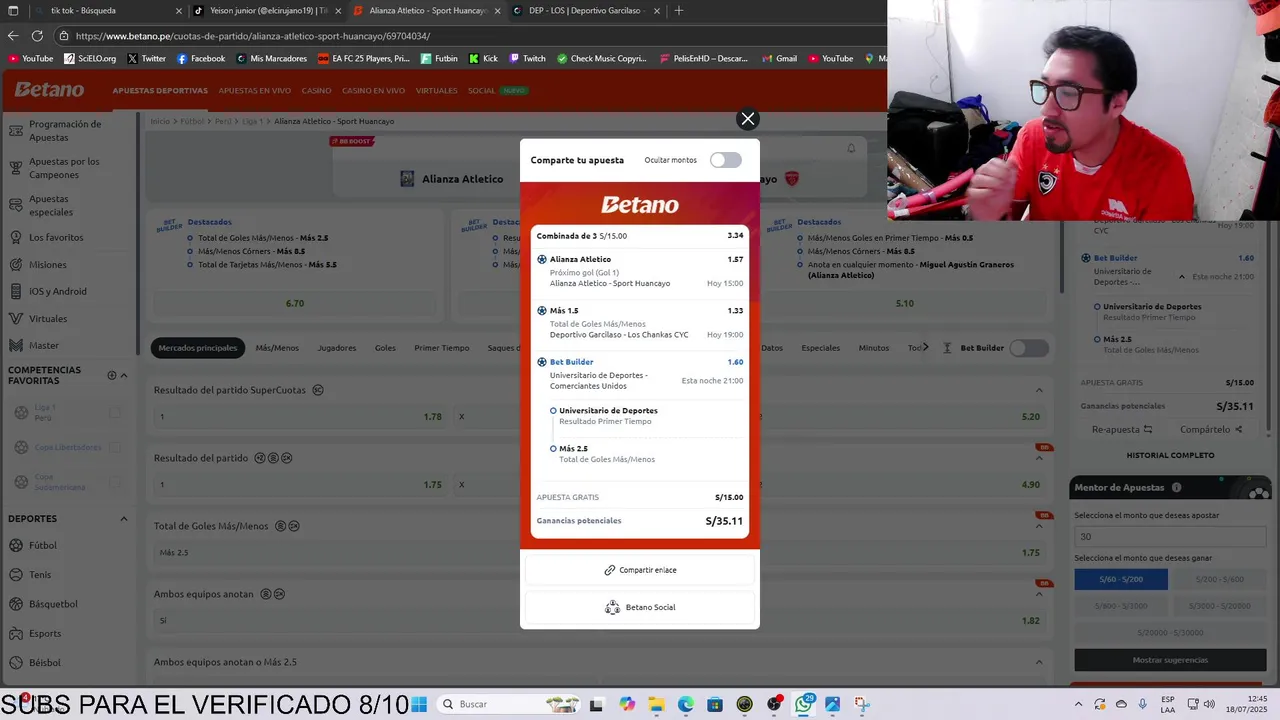Click the Windows Start button
The height and width of the screenshot is (720, 1280).
click(x=418, y=704)
